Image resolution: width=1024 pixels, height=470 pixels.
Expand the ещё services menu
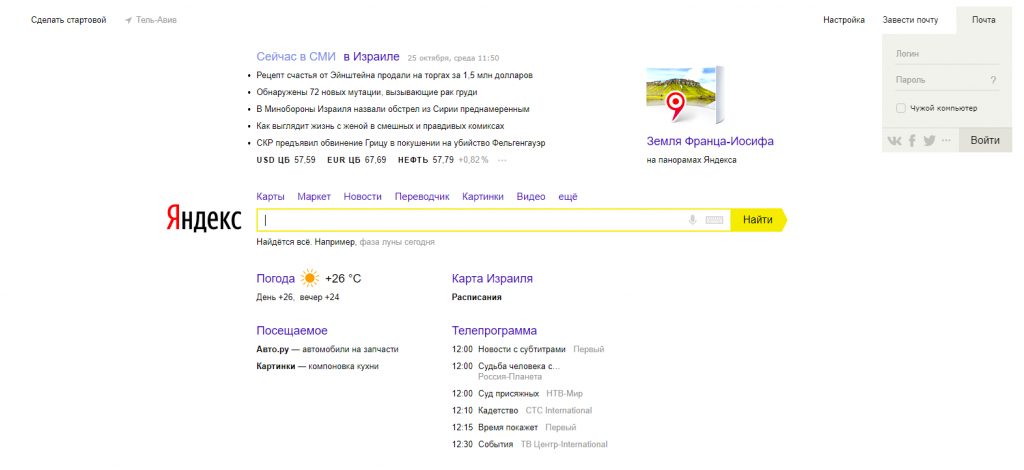[x=568, y=196]
